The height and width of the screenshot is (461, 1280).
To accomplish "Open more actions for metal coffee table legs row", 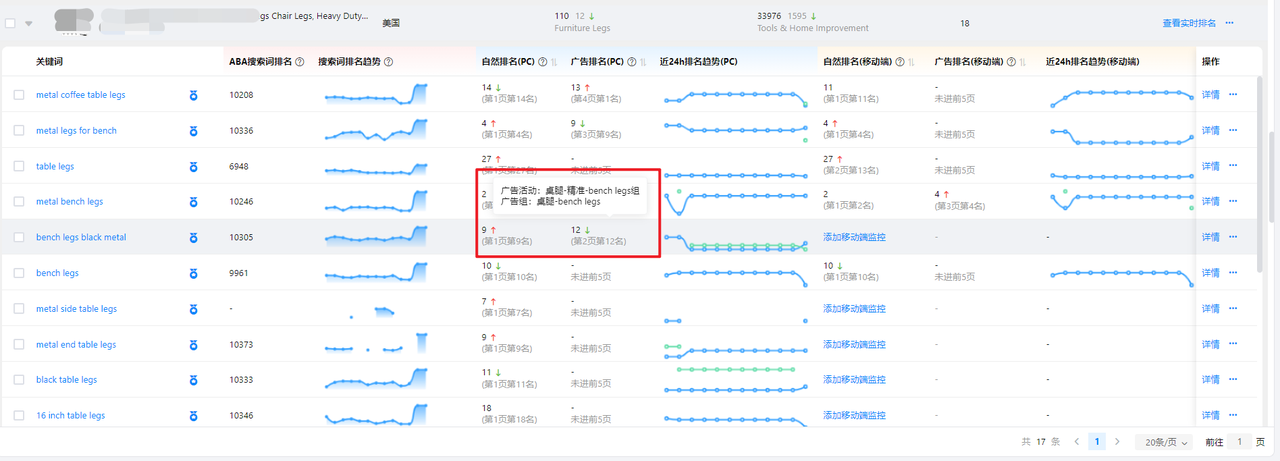I will pyautogui.click(x=1233, y=95).
